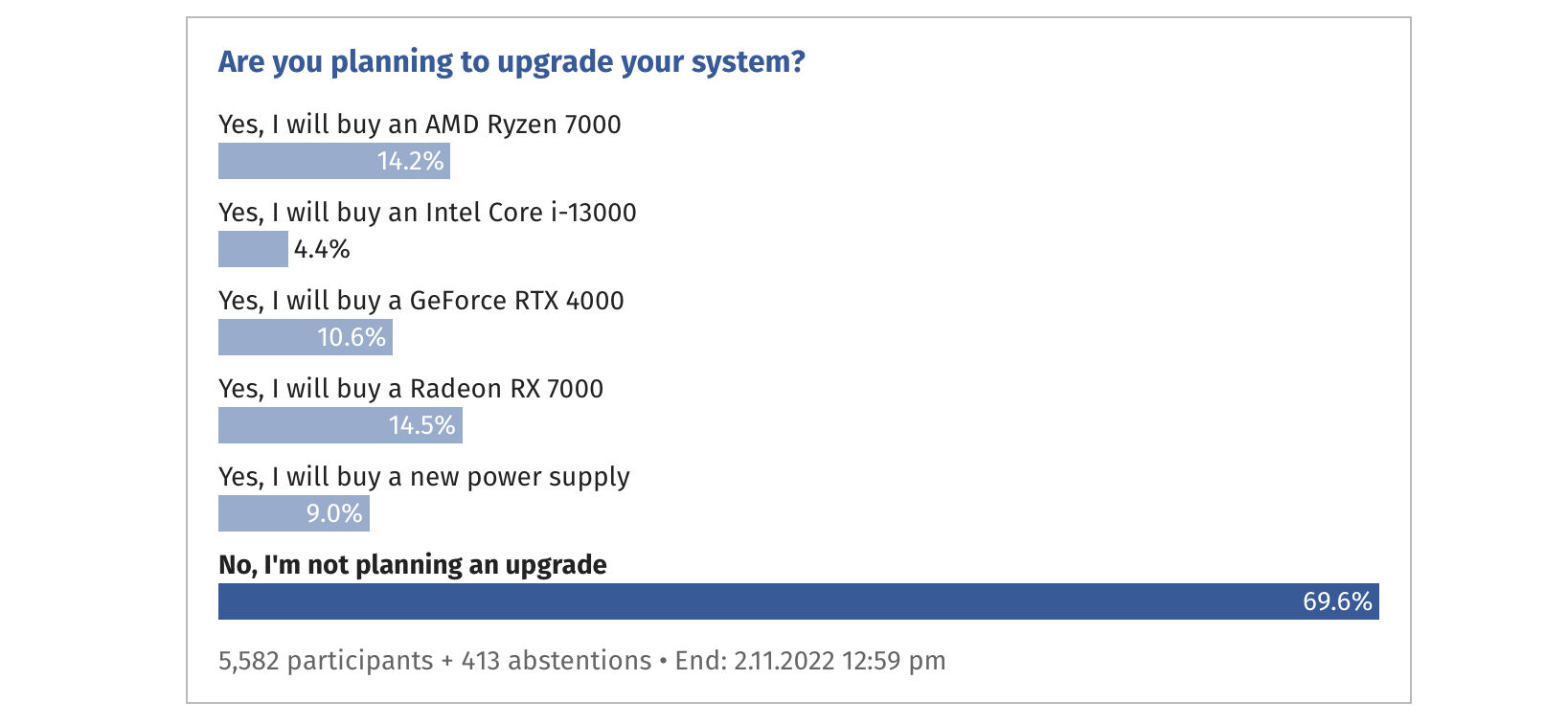Click the 14.5% percentage value

422,425
